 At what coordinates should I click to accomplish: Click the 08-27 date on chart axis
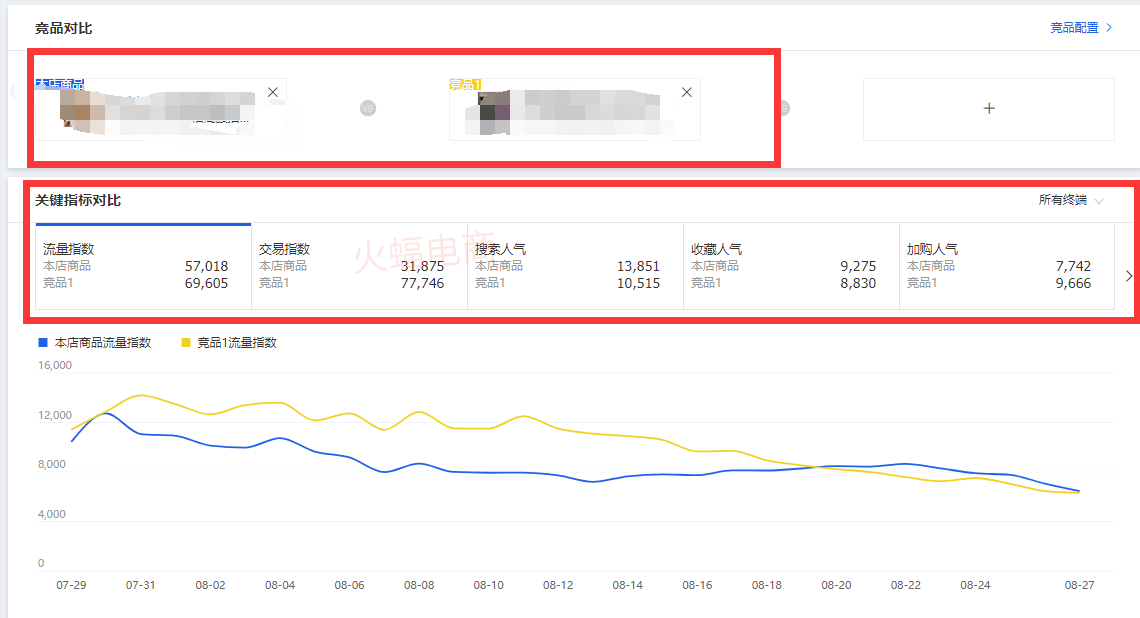(1079, 585)
